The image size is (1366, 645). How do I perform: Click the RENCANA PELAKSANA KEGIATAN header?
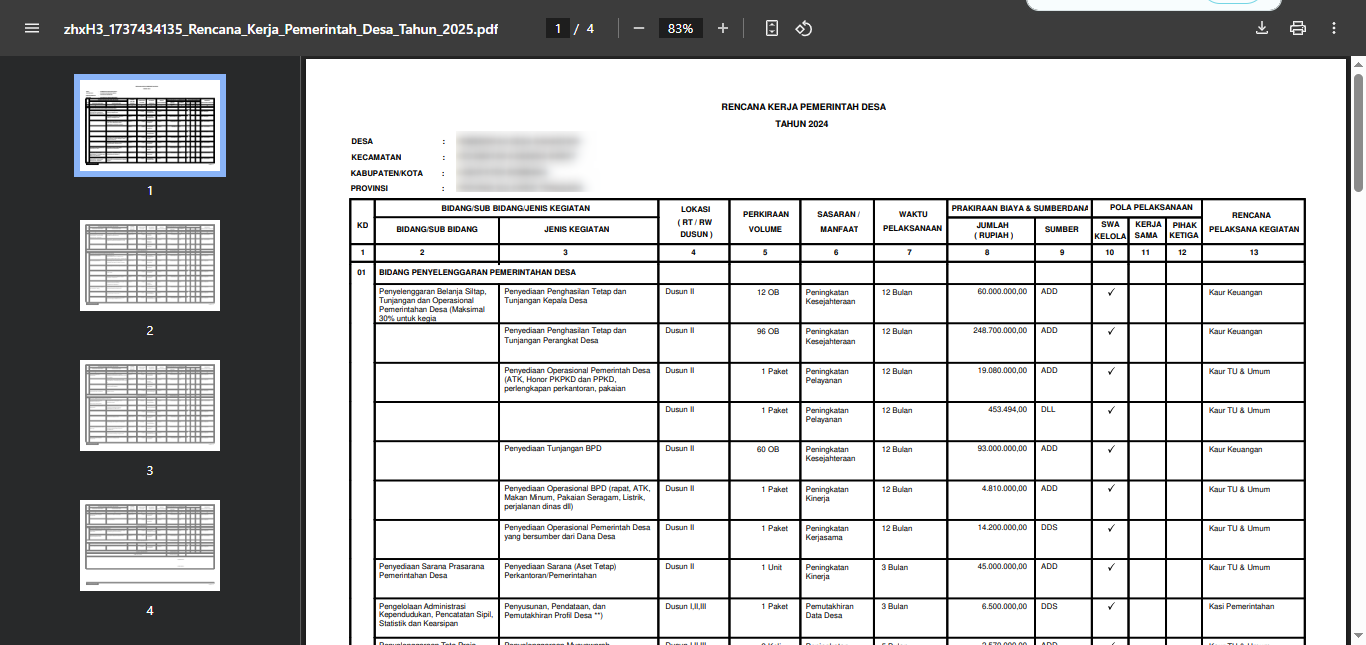tap(1253, 221)
